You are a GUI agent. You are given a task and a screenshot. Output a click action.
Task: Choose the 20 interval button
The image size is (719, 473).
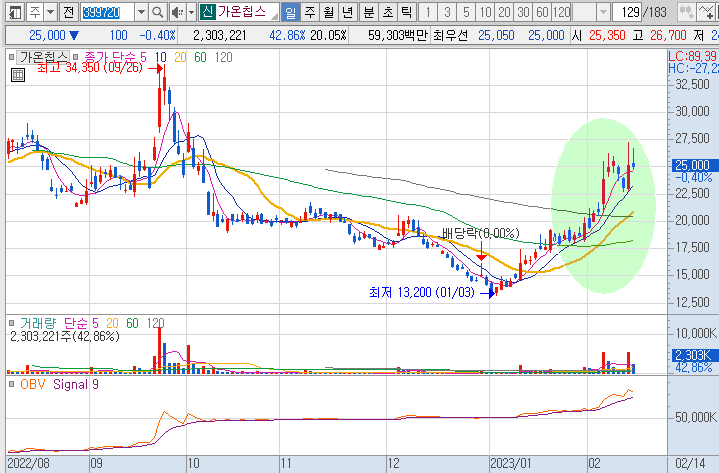click(x=504, y=12)
